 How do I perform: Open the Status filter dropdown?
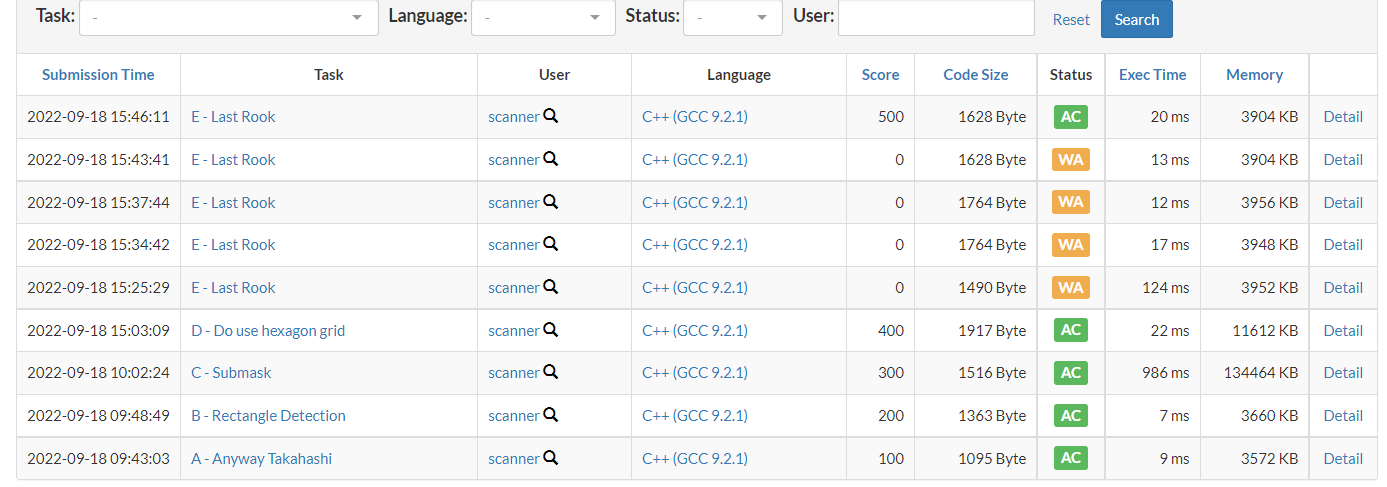tap(732, 17)
